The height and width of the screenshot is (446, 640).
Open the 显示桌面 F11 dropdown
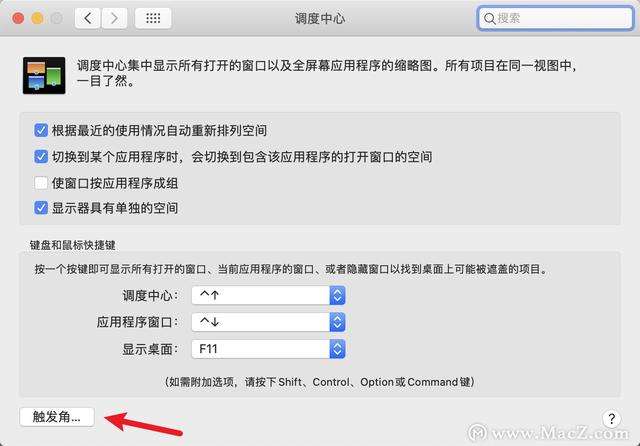[268, 349]
